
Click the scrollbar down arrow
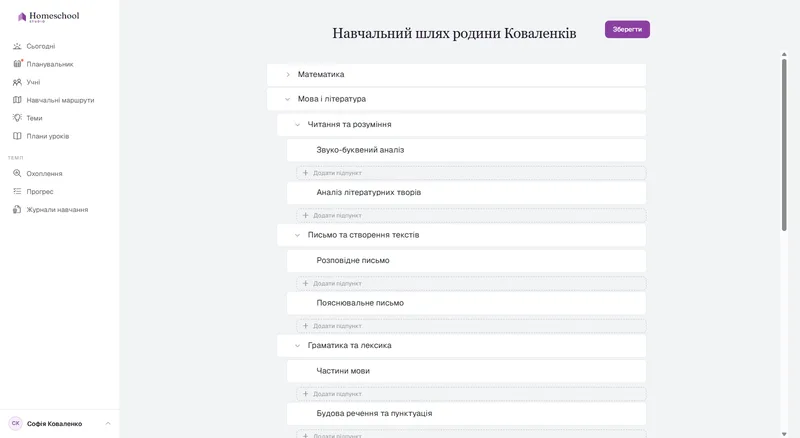784,434
